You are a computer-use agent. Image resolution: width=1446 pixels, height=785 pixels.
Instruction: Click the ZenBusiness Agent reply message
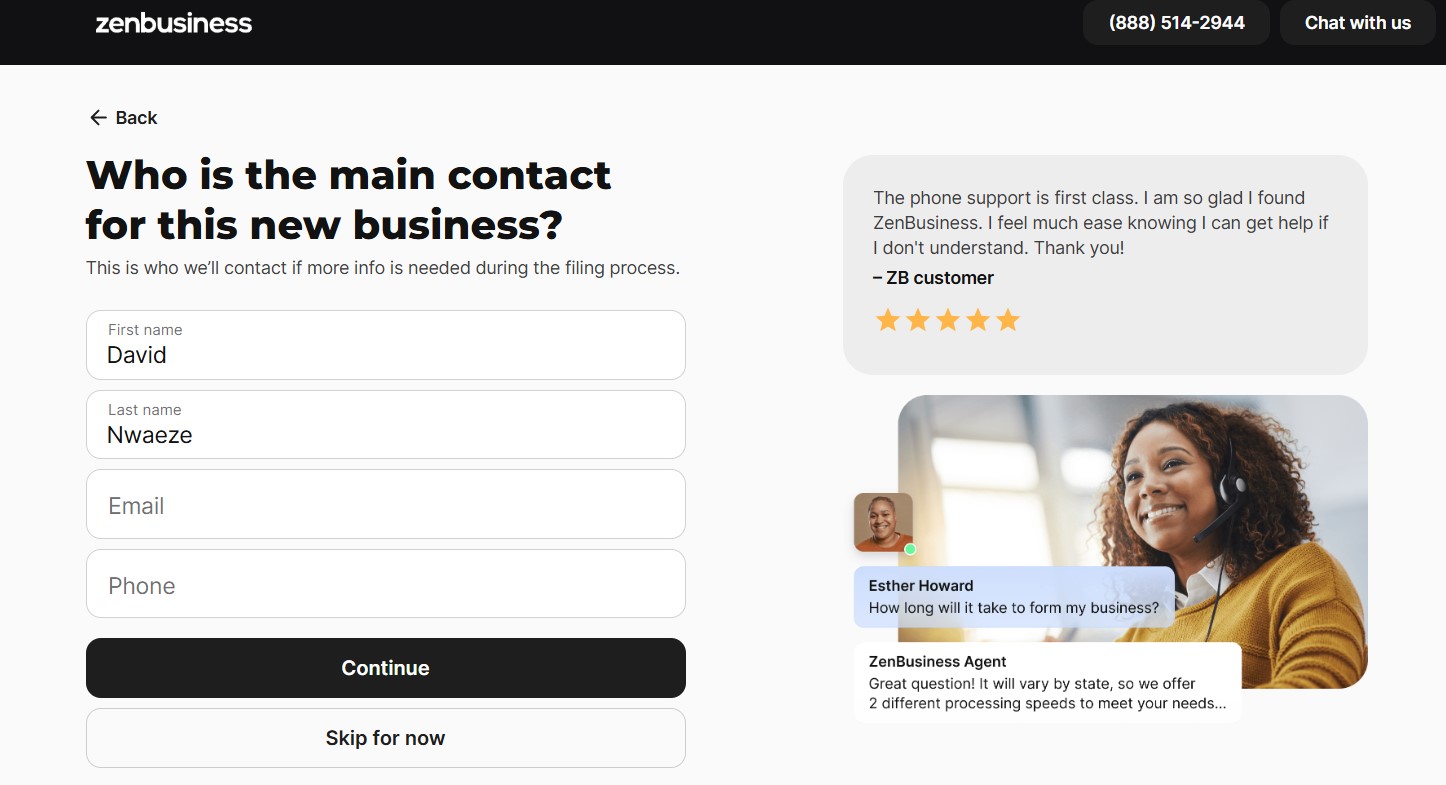point(1047,682)
